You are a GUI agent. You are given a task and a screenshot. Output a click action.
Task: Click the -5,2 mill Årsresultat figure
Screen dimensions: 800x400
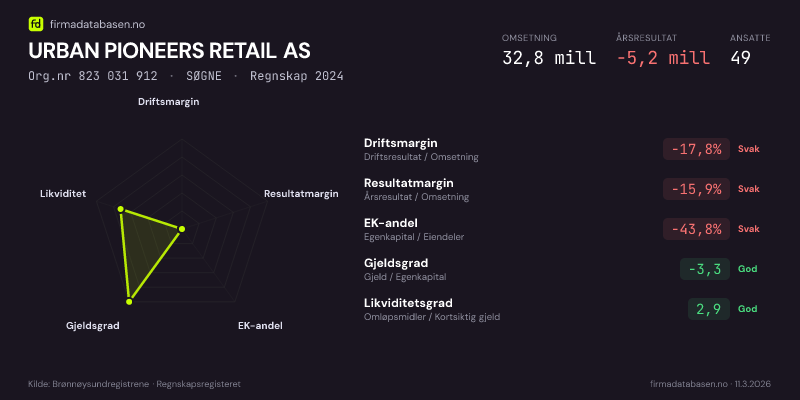(x=663, y=58)
